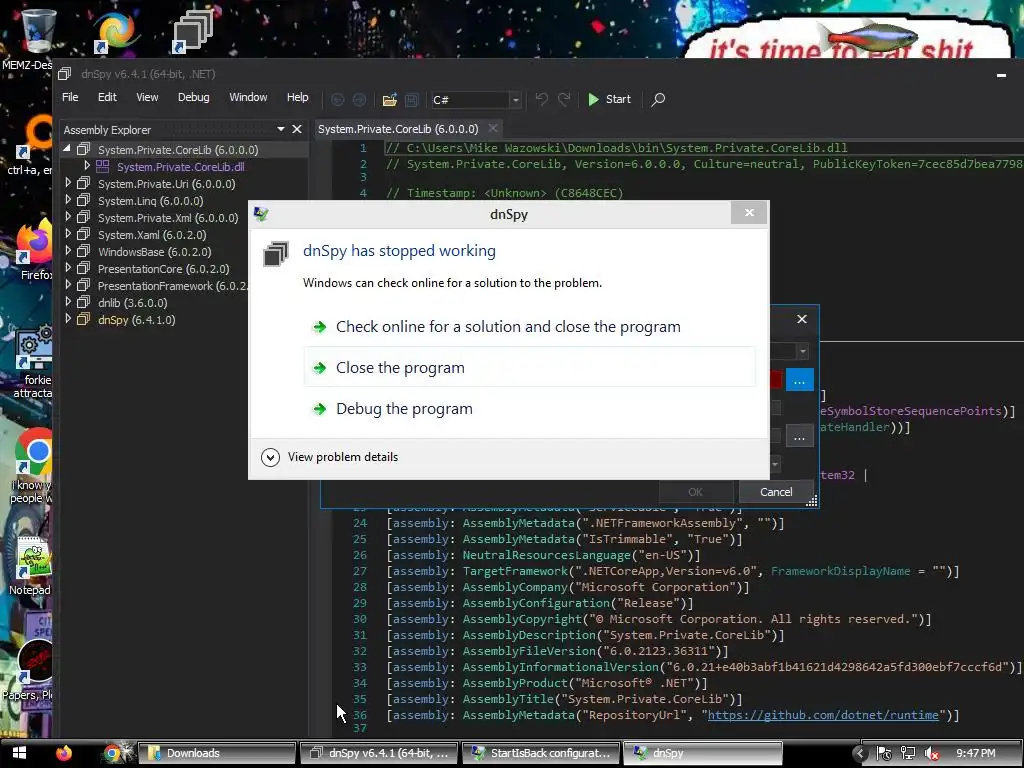Expand the System.Private.CoreLib.dll module node

pyautogui.click(x=87, y=166)
